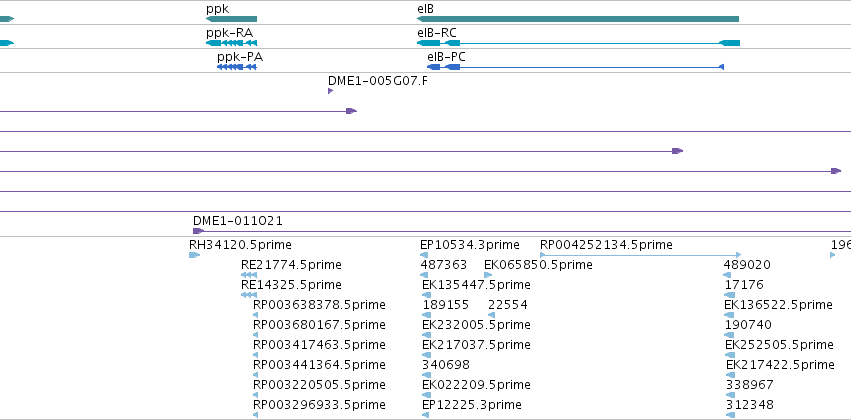The image size is (851, 420).
Task: Select RP003638378.5prime label
Action: click(319, 305)
